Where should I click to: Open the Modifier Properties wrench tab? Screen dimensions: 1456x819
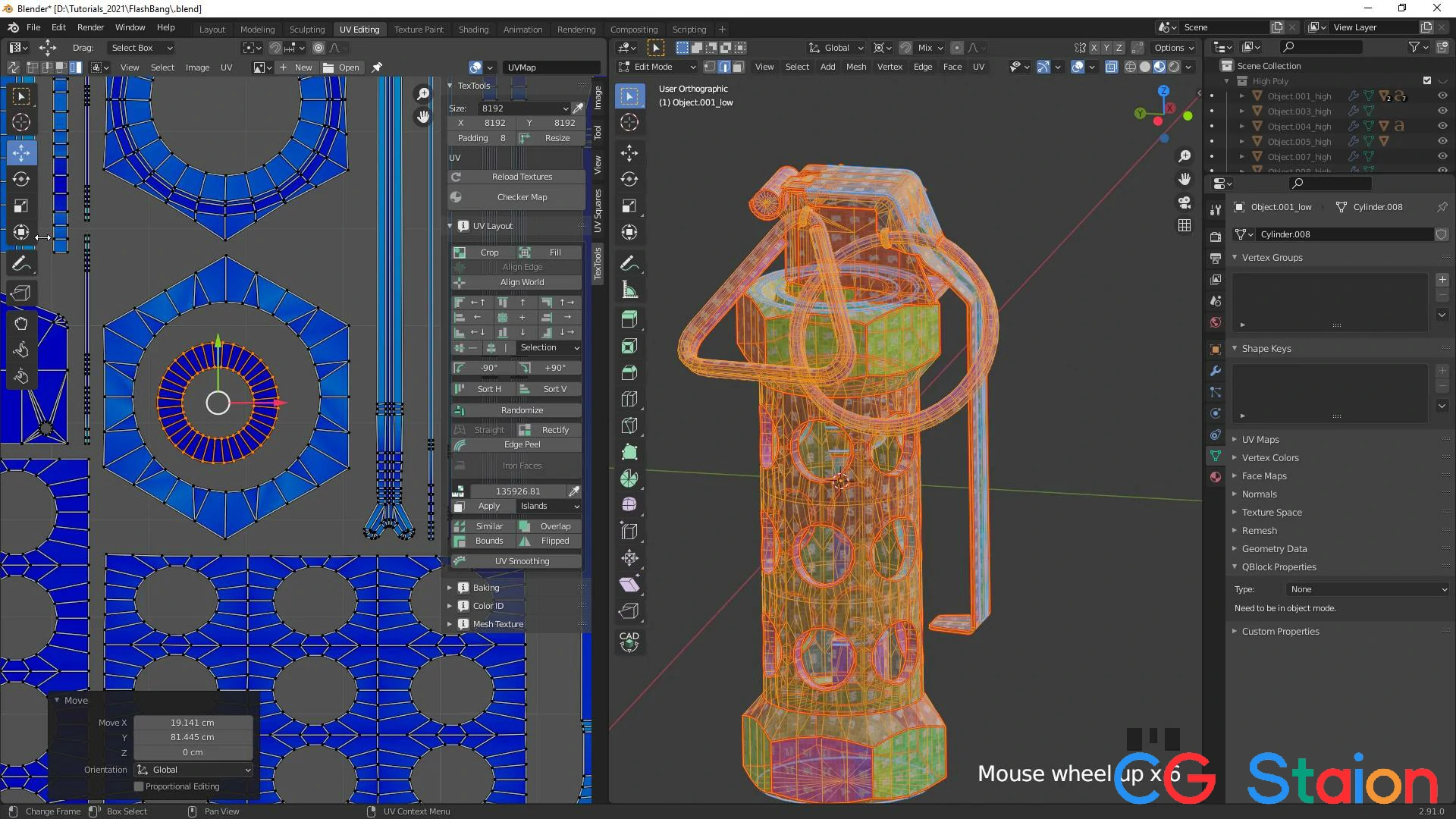pos(1216,371)
